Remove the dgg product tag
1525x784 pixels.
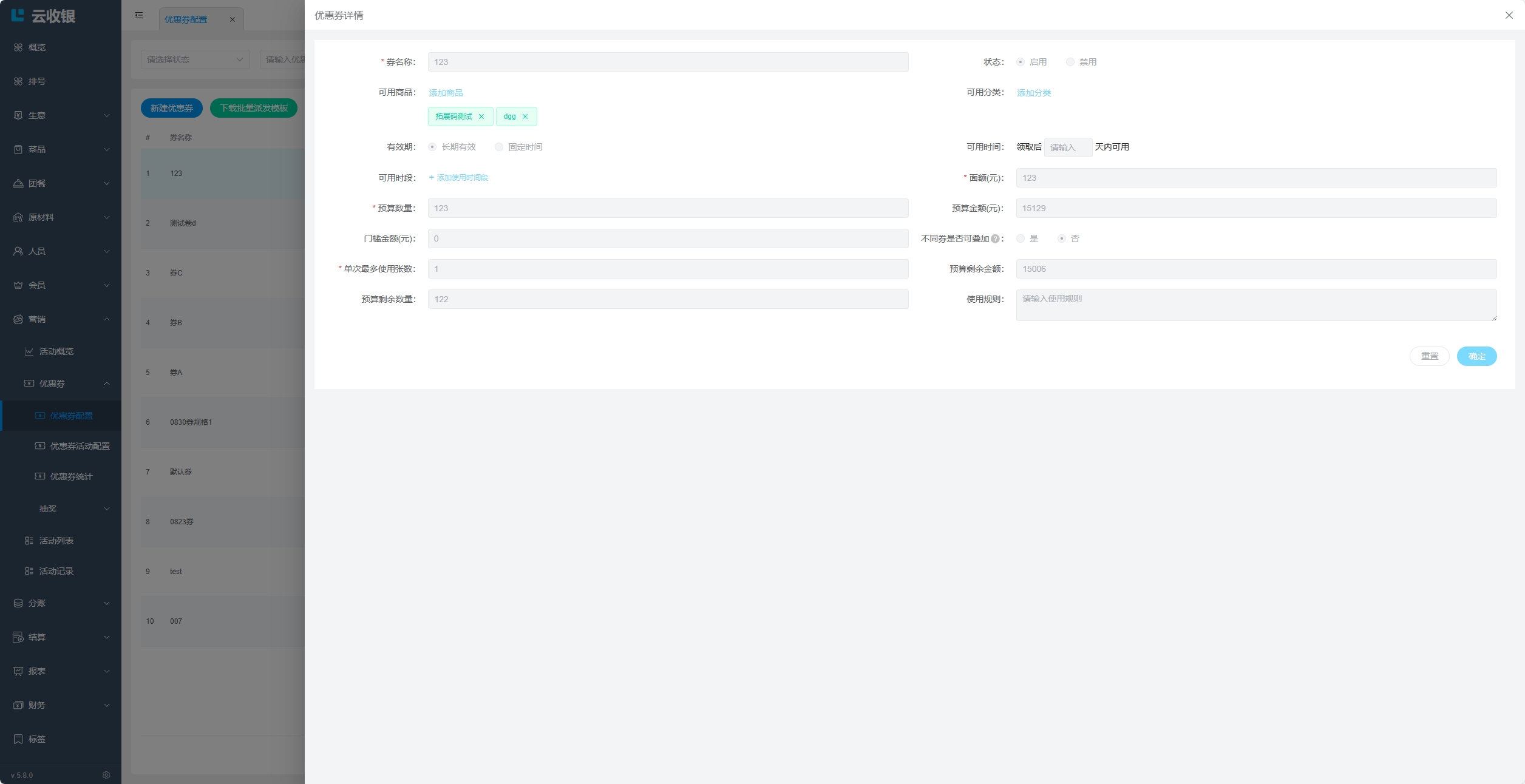point(525,117)
